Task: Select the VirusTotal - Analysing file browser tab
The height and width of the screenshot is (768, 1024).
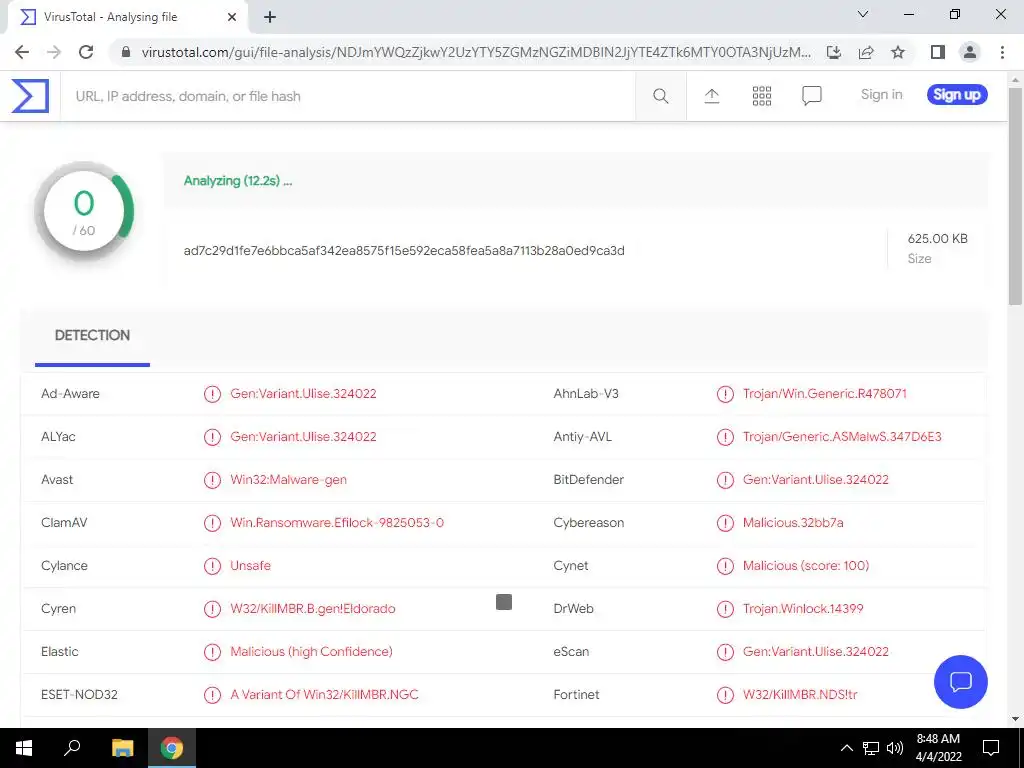Action: pyautogui.click(x=127, y=17)
